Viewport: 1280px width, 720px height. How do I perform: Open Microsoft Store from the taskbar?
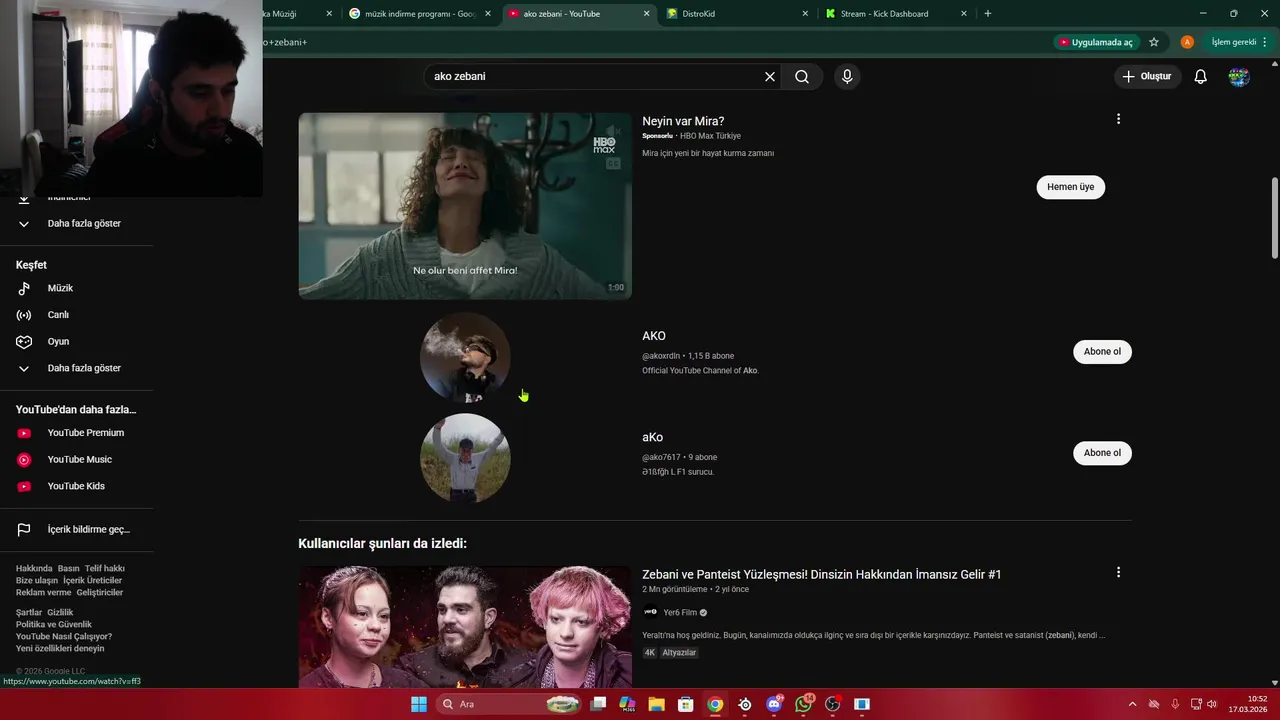[x=686, y=704]
